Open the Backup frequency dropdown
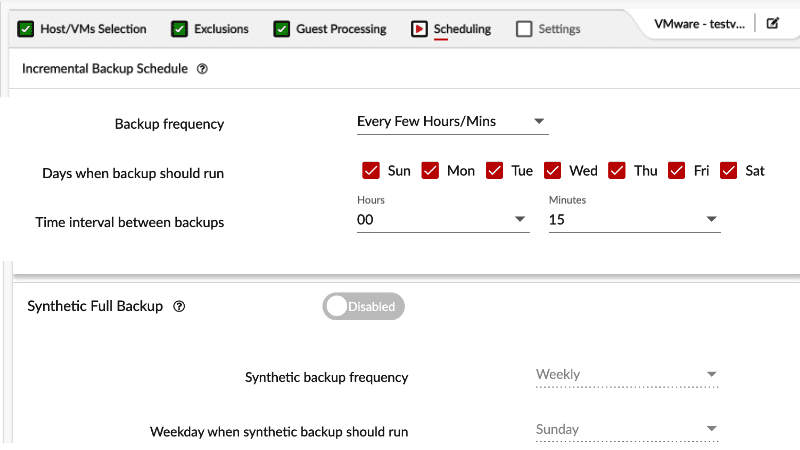This screenshot has width=800, height=450. (x=453, y=122)
